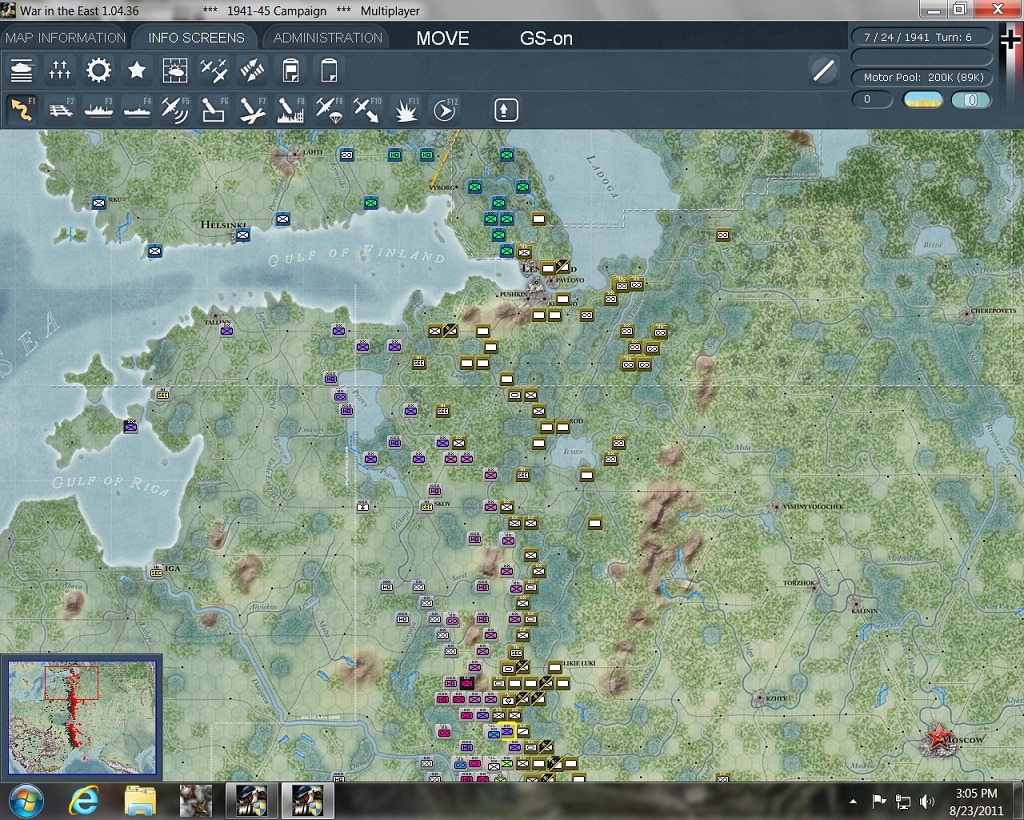
Task: Open the blank clipboard log icon
Action: [329, 71]
